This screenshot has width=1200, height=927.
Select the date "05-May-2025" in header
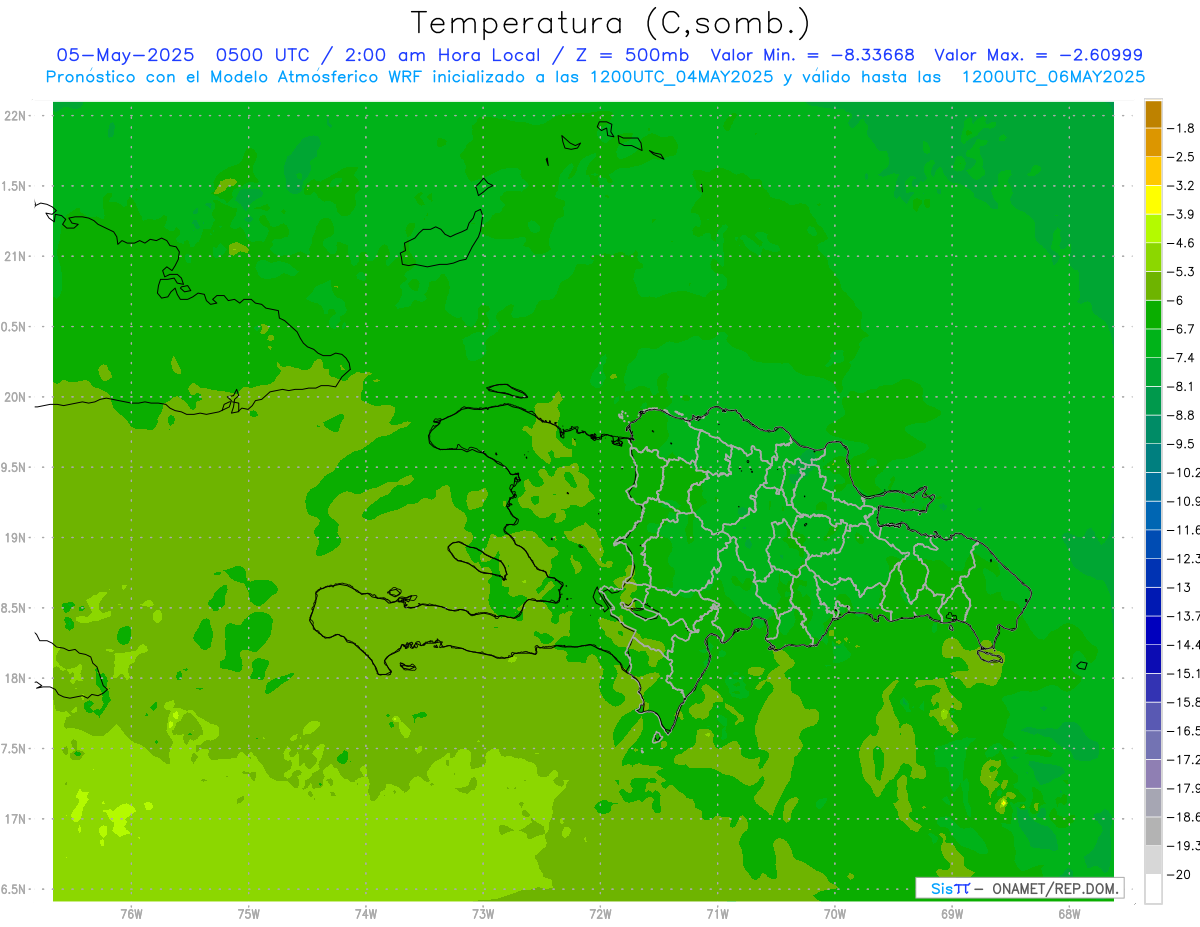point(124,55)
